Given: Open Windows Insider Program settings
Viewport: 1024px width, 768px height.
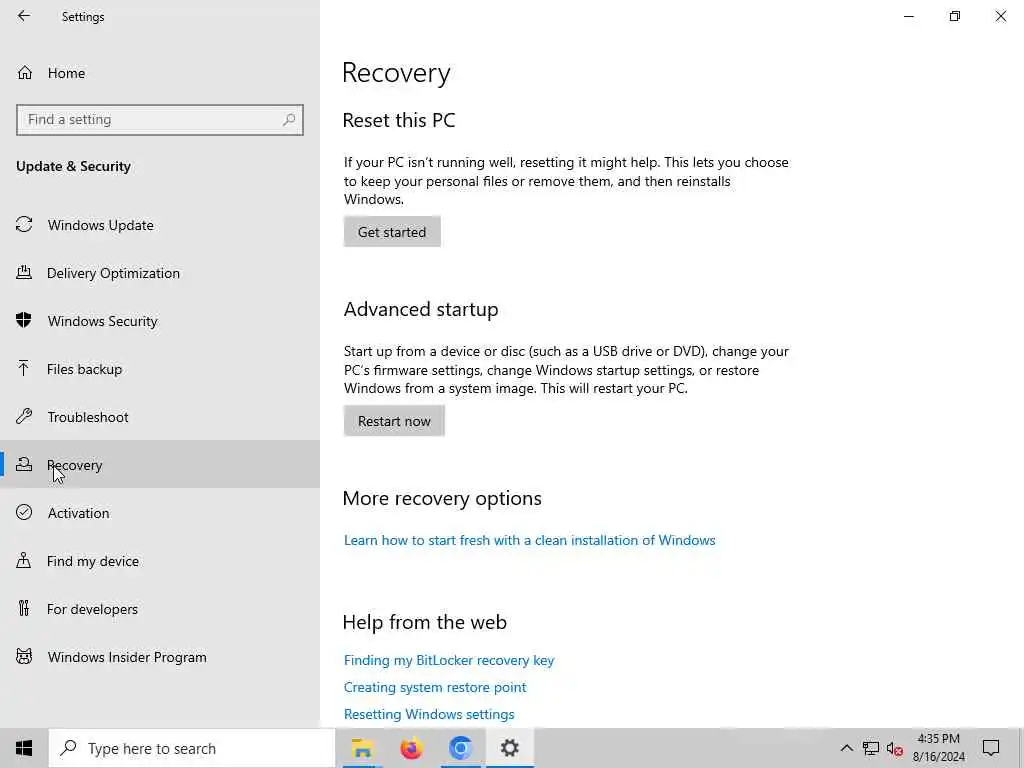Looking at the screenshot, I should pos(160,657).
